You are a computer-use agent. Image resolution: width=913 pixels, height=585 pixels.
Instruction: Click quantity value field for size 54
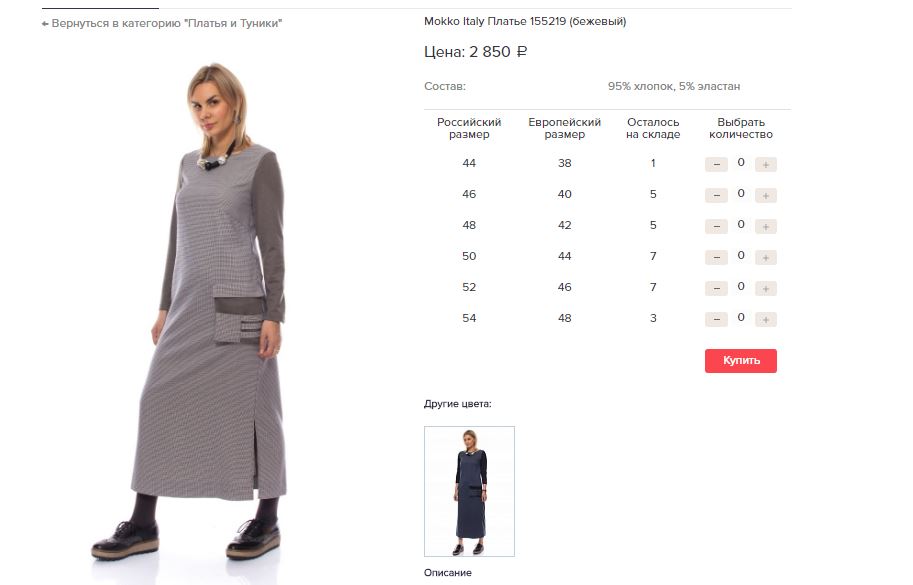(741, 317)
